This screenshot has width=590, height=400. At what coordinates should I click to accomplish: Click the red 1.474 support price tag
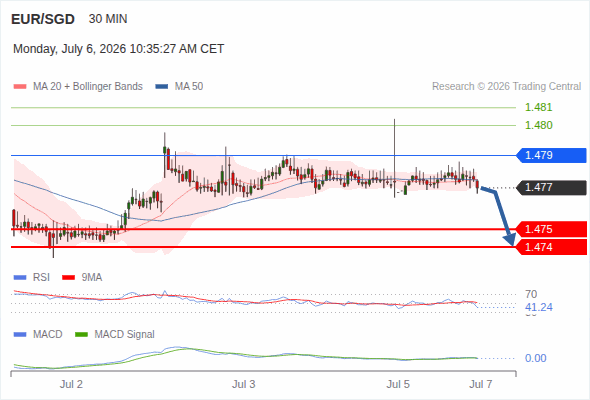point(551,247)
